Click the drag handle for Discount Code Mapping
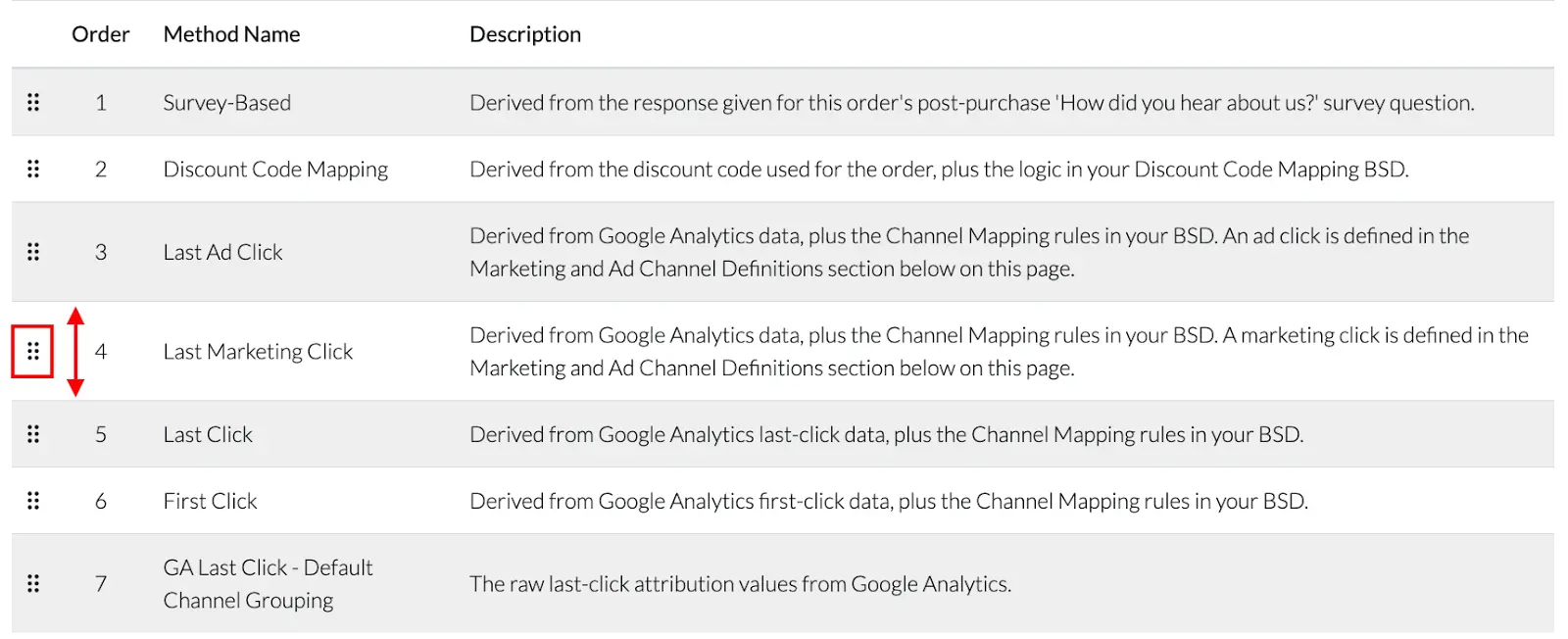Screen dimensions: 1568x639 click(33, 169)
